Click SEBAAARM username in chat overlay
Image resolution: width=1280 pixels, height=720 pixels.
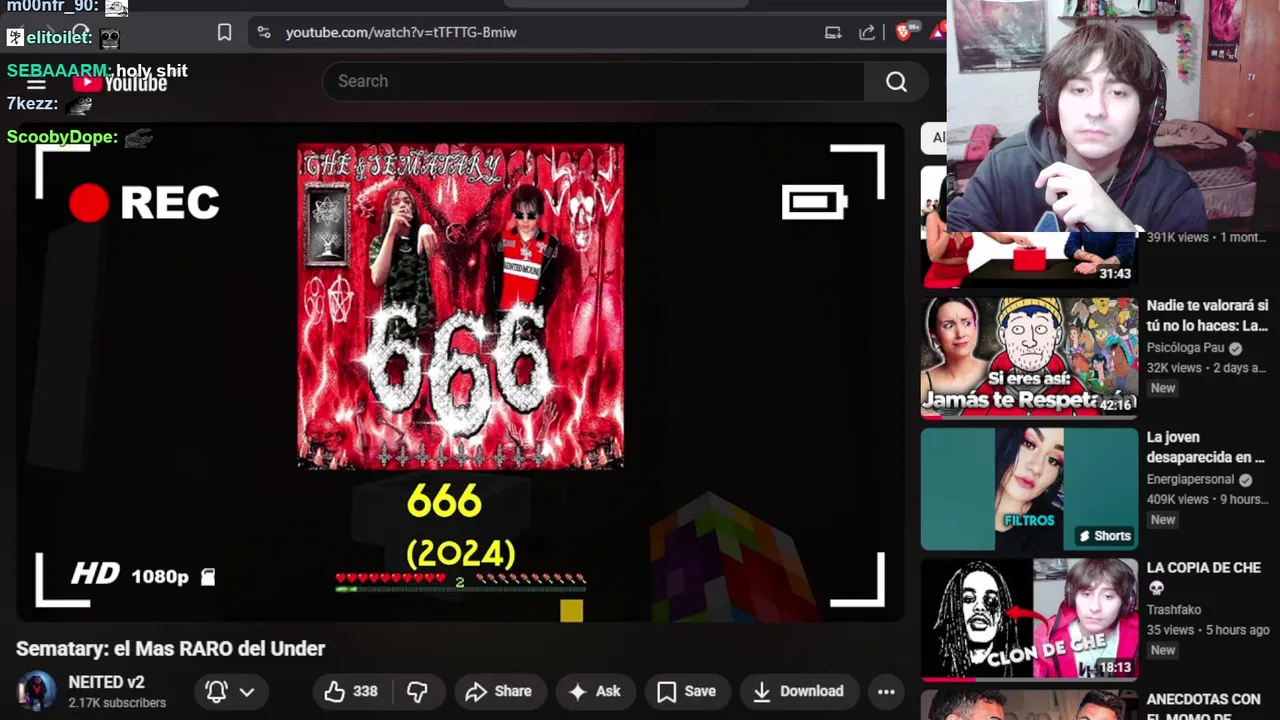click(58, 71)
